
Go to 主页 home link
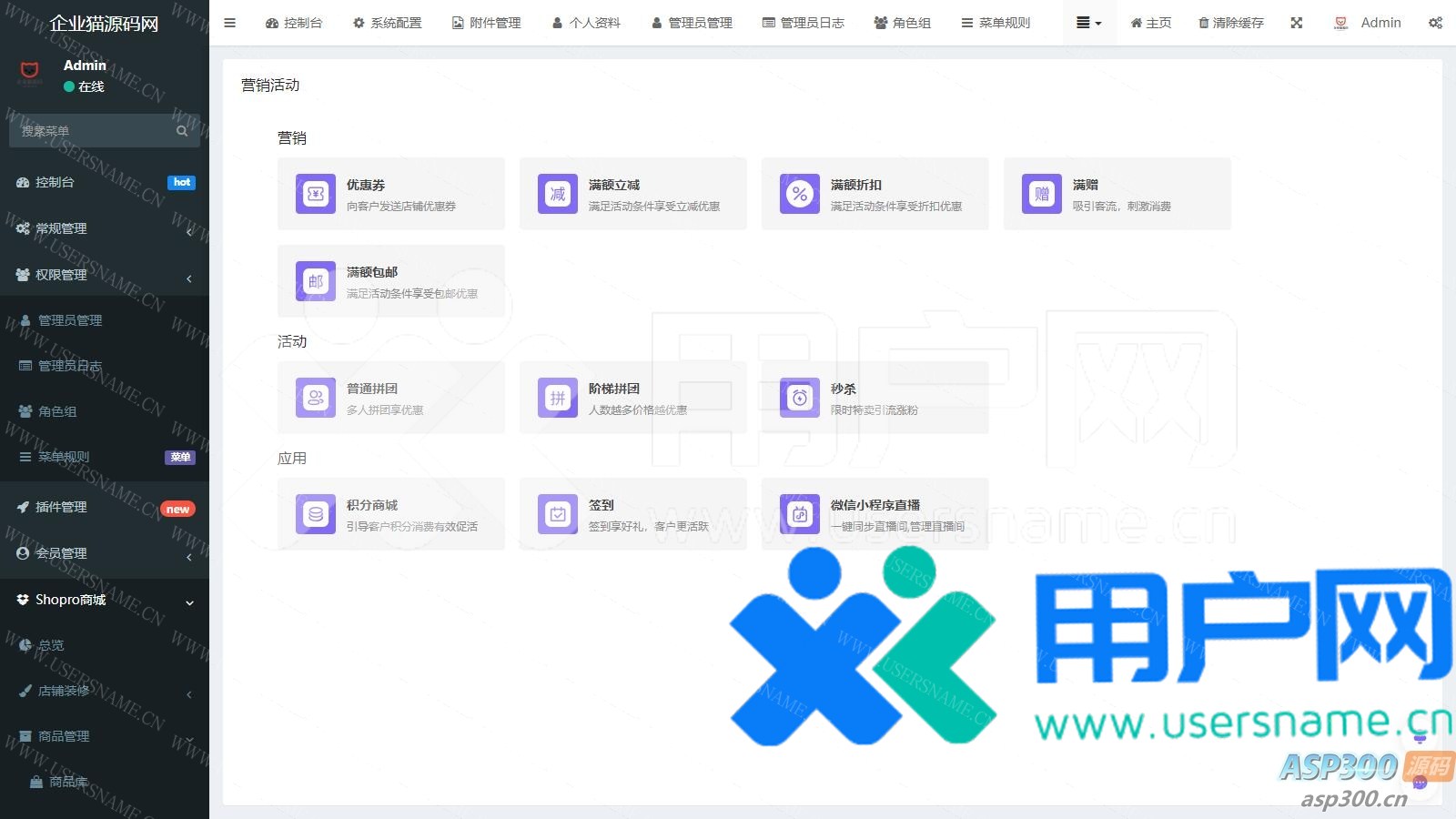1151,23
